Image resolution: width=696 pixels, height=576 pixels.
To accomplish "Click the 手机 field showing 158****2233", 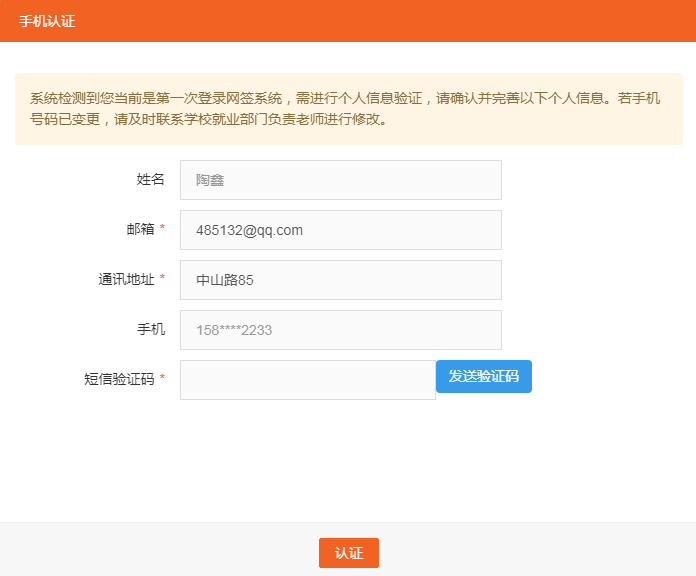I will (341, 330).
